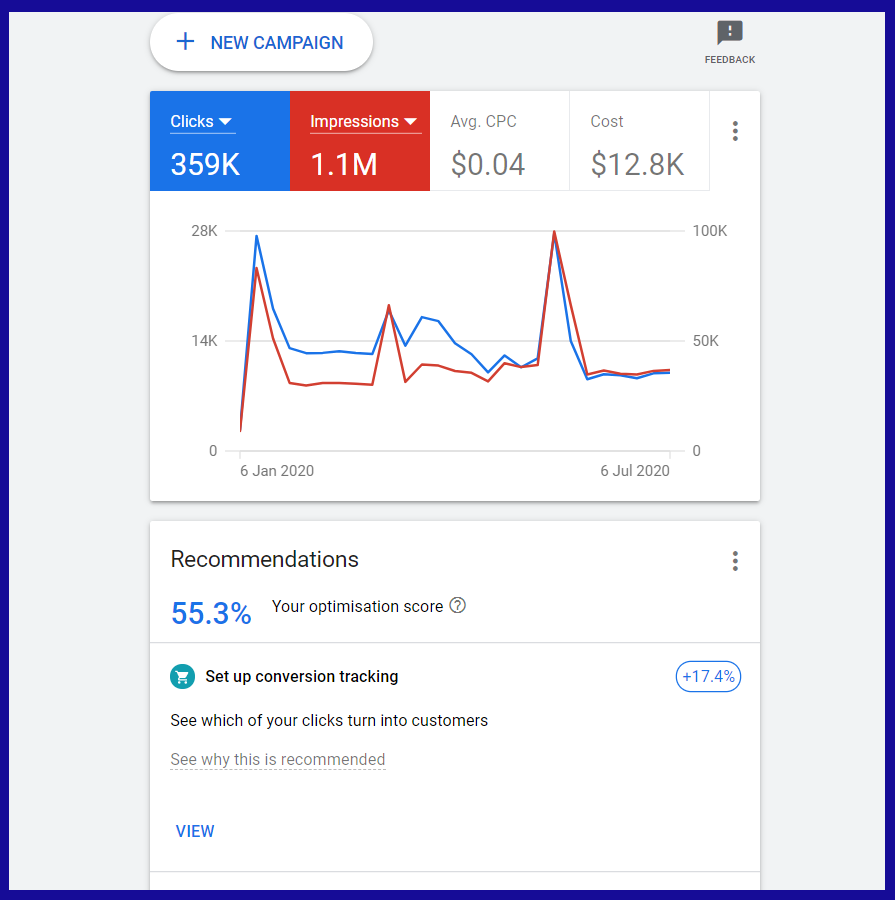Click the 6 Jan 2020 axis label
Viewport: 895px width, 900px height.
click(277, 471)
